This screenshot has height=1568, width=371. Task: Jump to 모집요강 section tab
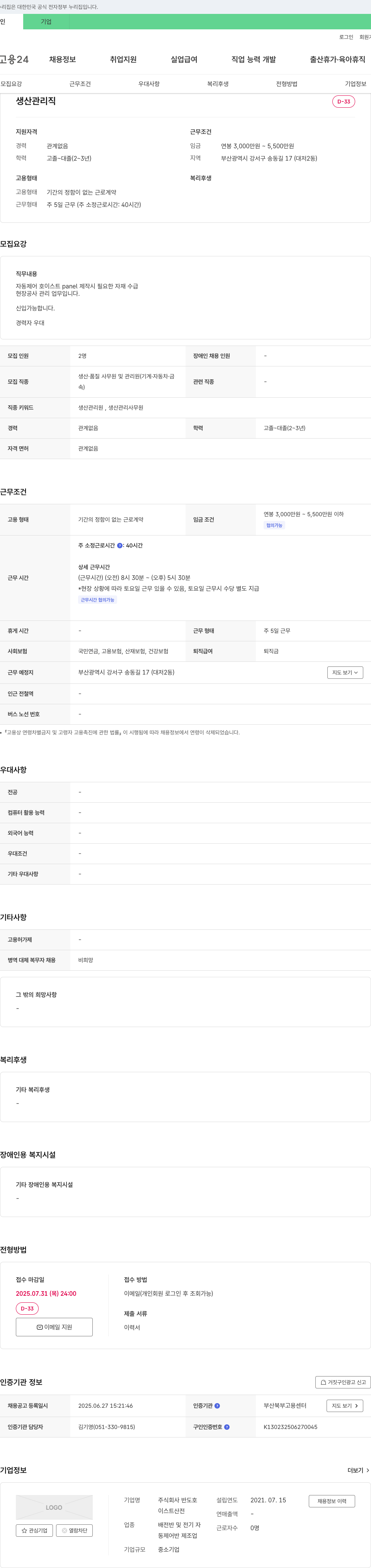tap(11, 84)
